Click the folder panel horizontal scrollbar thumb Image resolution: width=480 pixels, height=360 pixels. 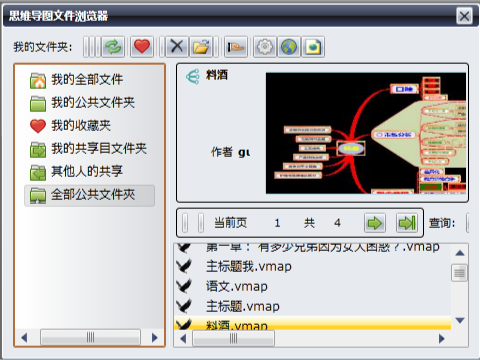pyautogui.click(x=90, y=337)
